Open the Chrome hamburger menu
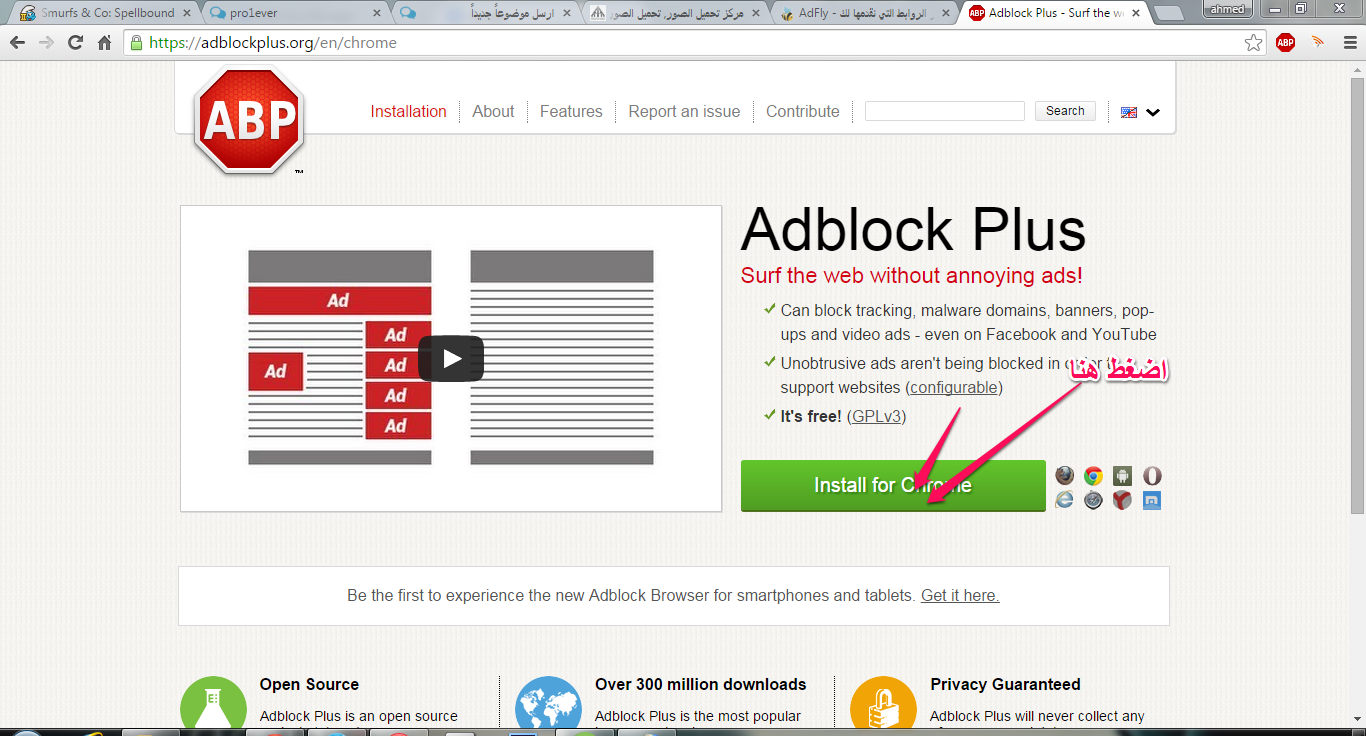The width and height of the screenshot is (1366, 736). pyautogui.click(x=1347, y=43)
